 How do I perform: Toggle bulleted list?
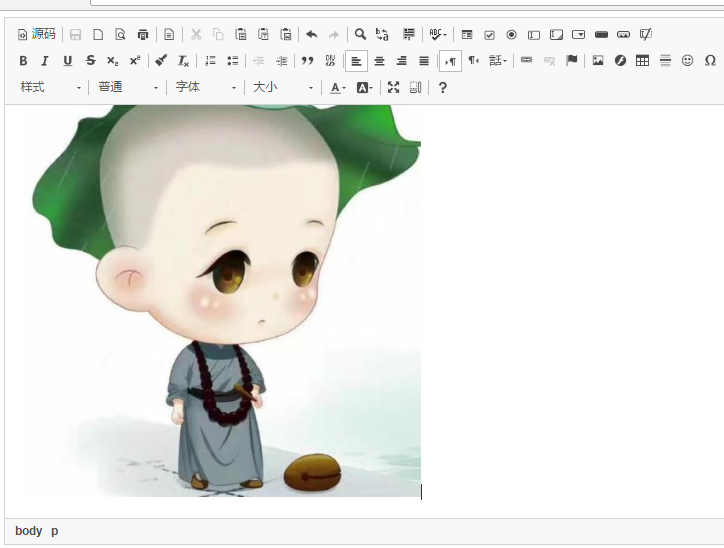tap(233, 61)
